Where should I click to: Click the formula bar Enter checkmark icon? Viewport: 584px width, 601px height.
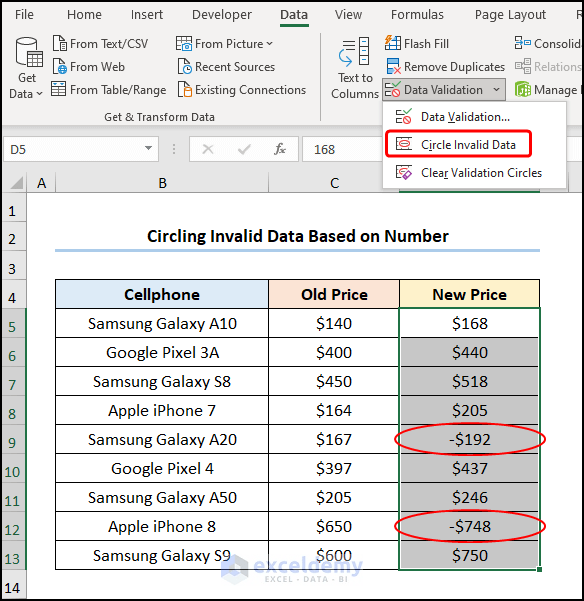point(244,149)
